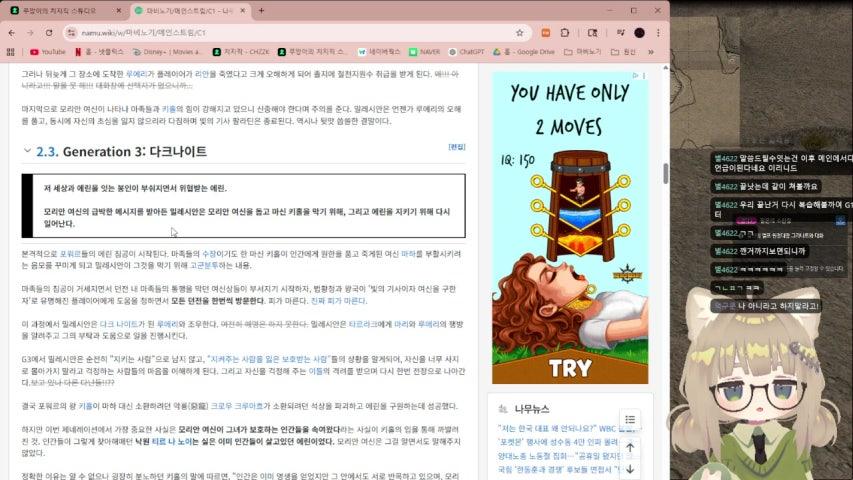Click the [편집] edit link
Screen dimensions: 853x480
456,147
